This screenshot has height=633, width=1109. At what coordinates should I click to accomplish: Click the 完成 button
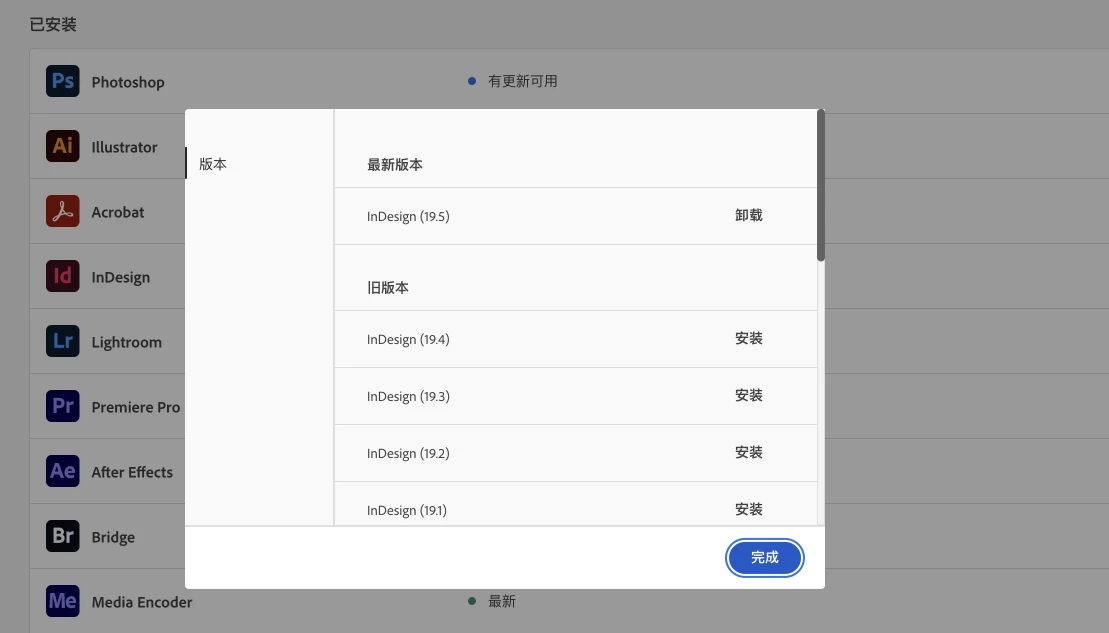[765, 558]
